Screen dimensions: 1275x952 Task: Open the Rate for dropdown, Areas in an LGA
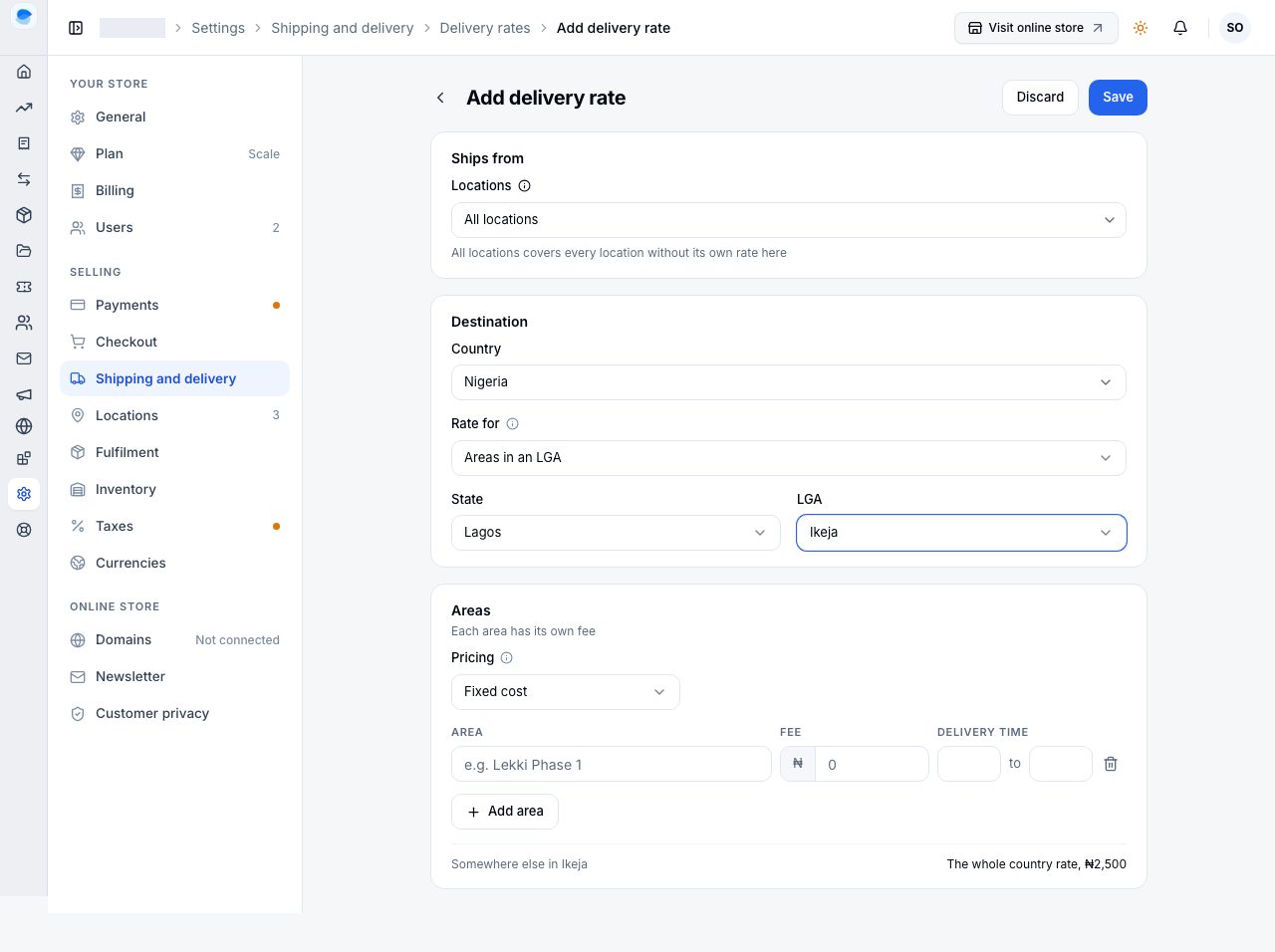pyautogui.click(x=789, y=458)
